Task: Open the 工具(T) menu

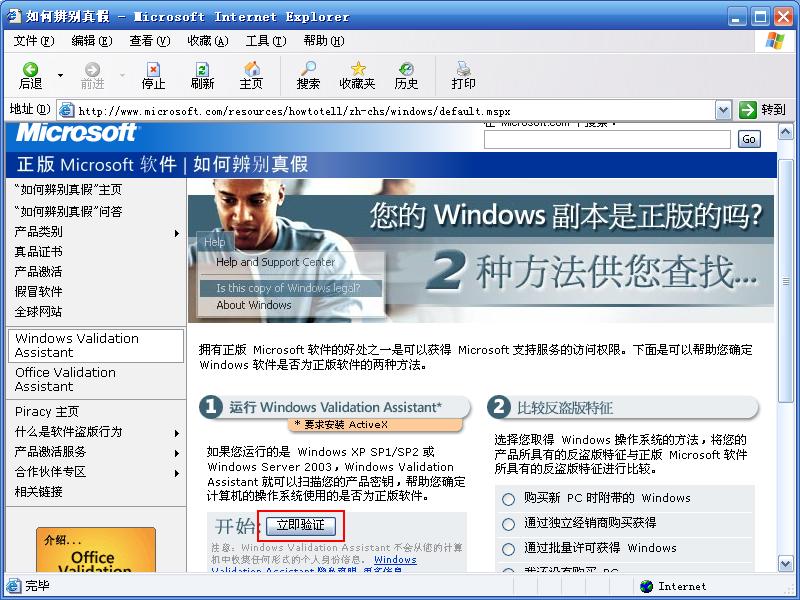Action: coord(266,41)
